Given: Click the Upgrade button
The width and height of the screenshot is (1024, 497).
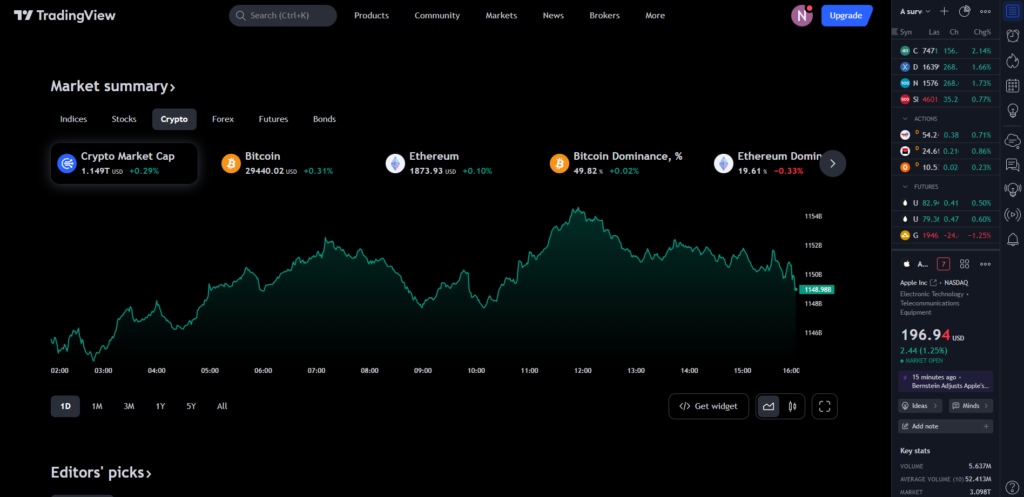Looking at the screenshot, I should (846, 16).
